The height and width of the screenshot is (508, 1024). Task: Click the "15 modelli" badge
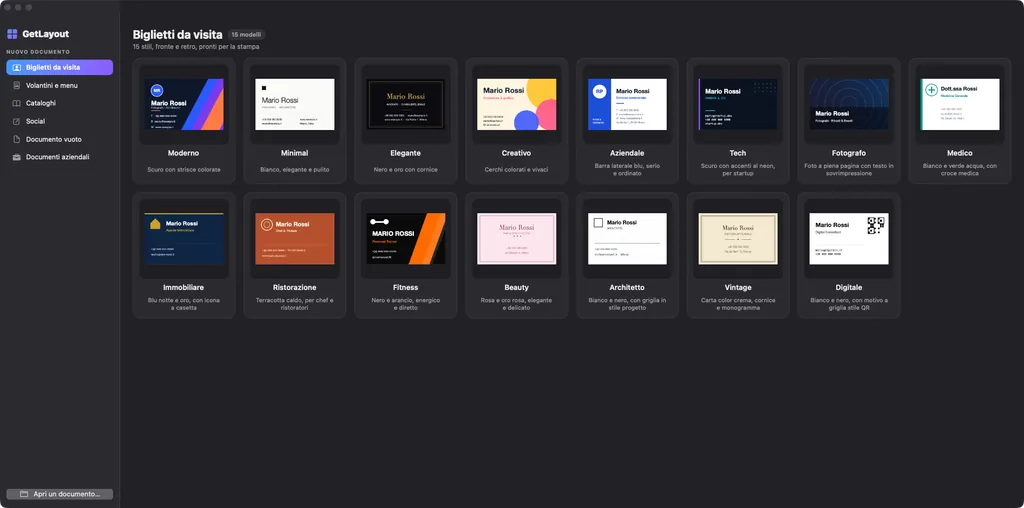pos(246,35)
